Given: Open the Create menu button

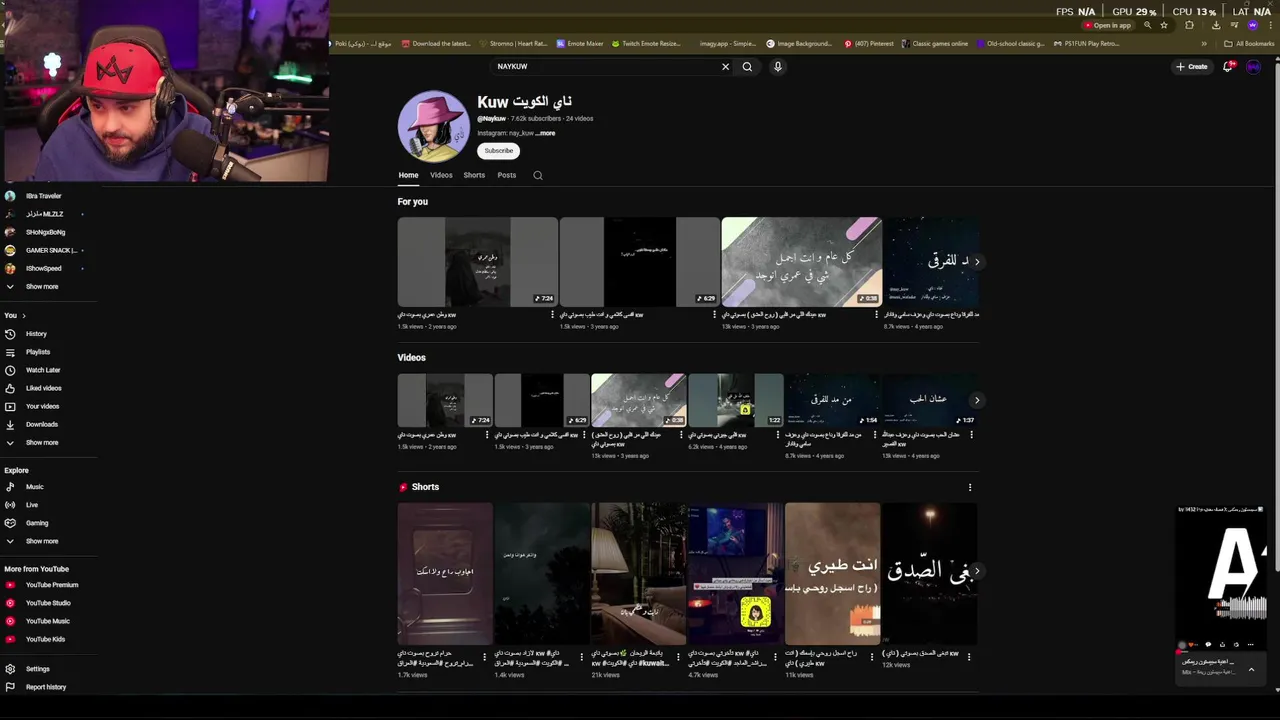Looking at the screenshot, I should 1191,67.
